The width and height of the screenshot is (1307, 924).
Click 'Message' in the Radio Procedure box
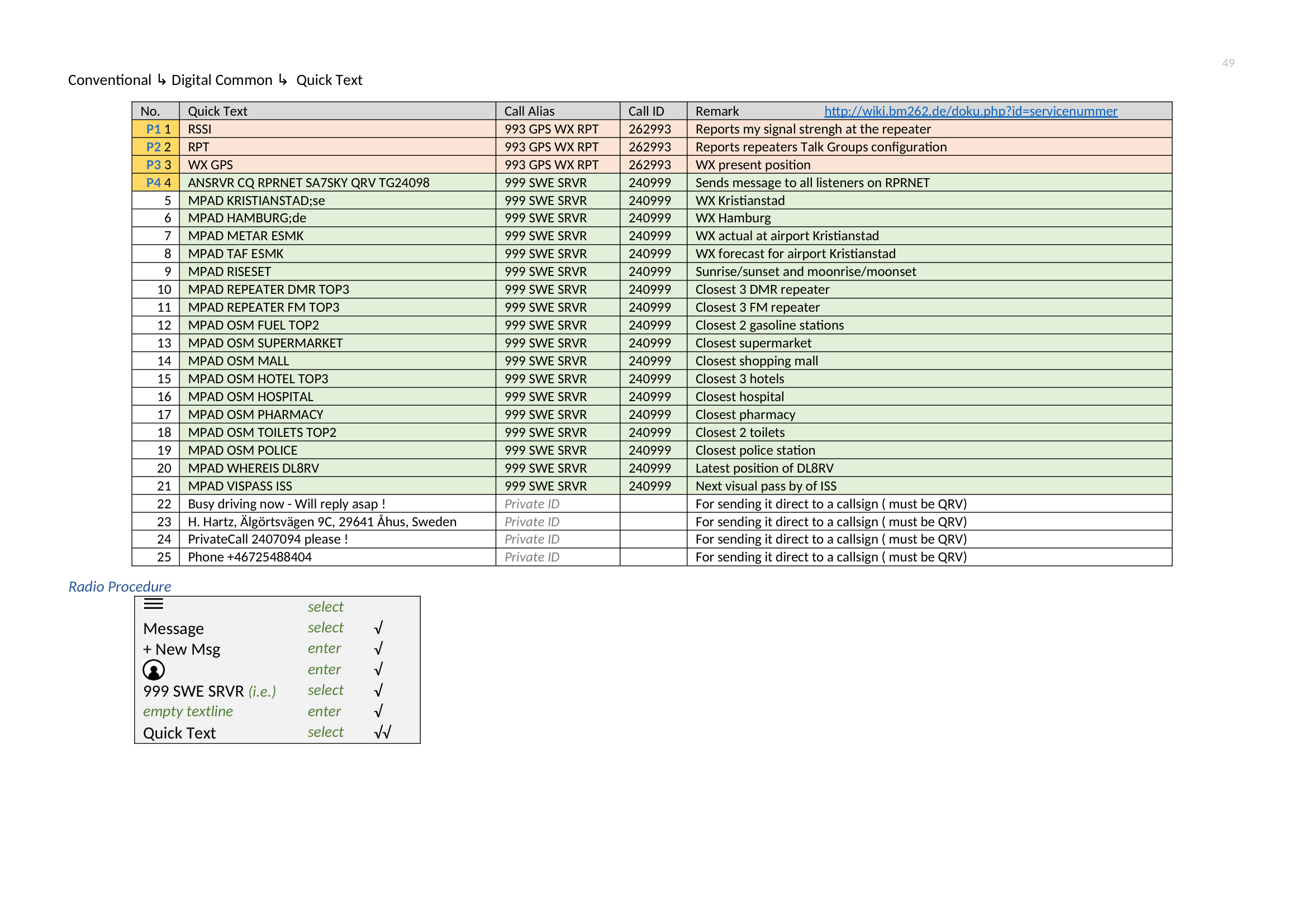173,628
